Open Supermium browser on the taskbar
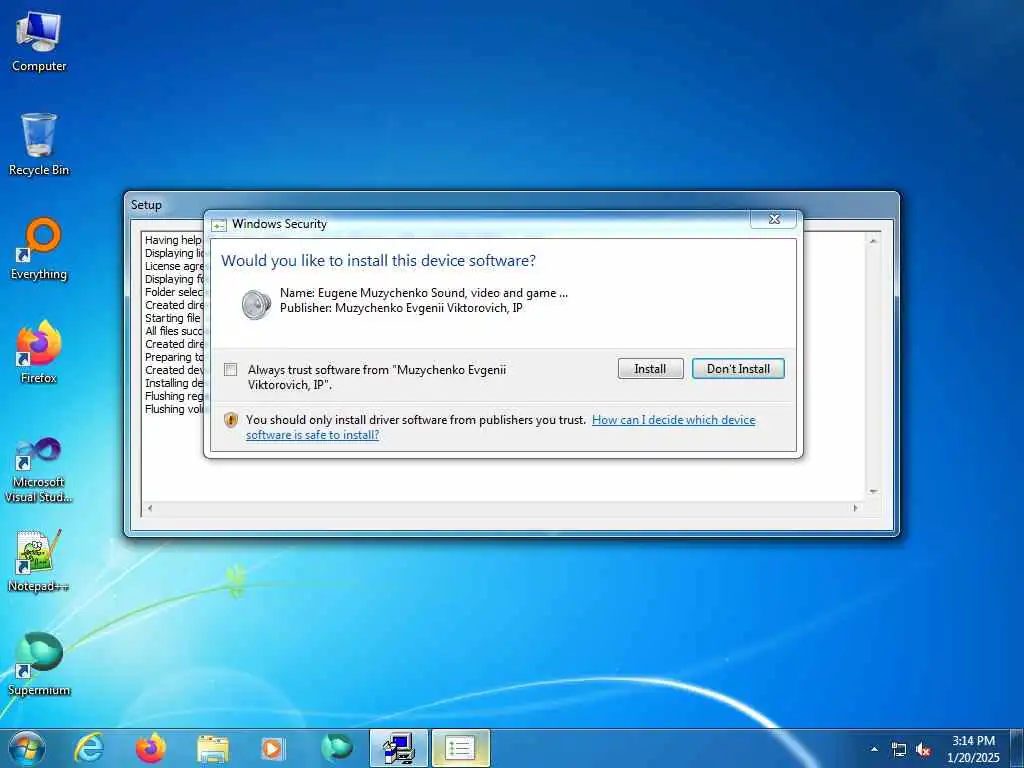 pyautogui.click(x=337, y=748)
